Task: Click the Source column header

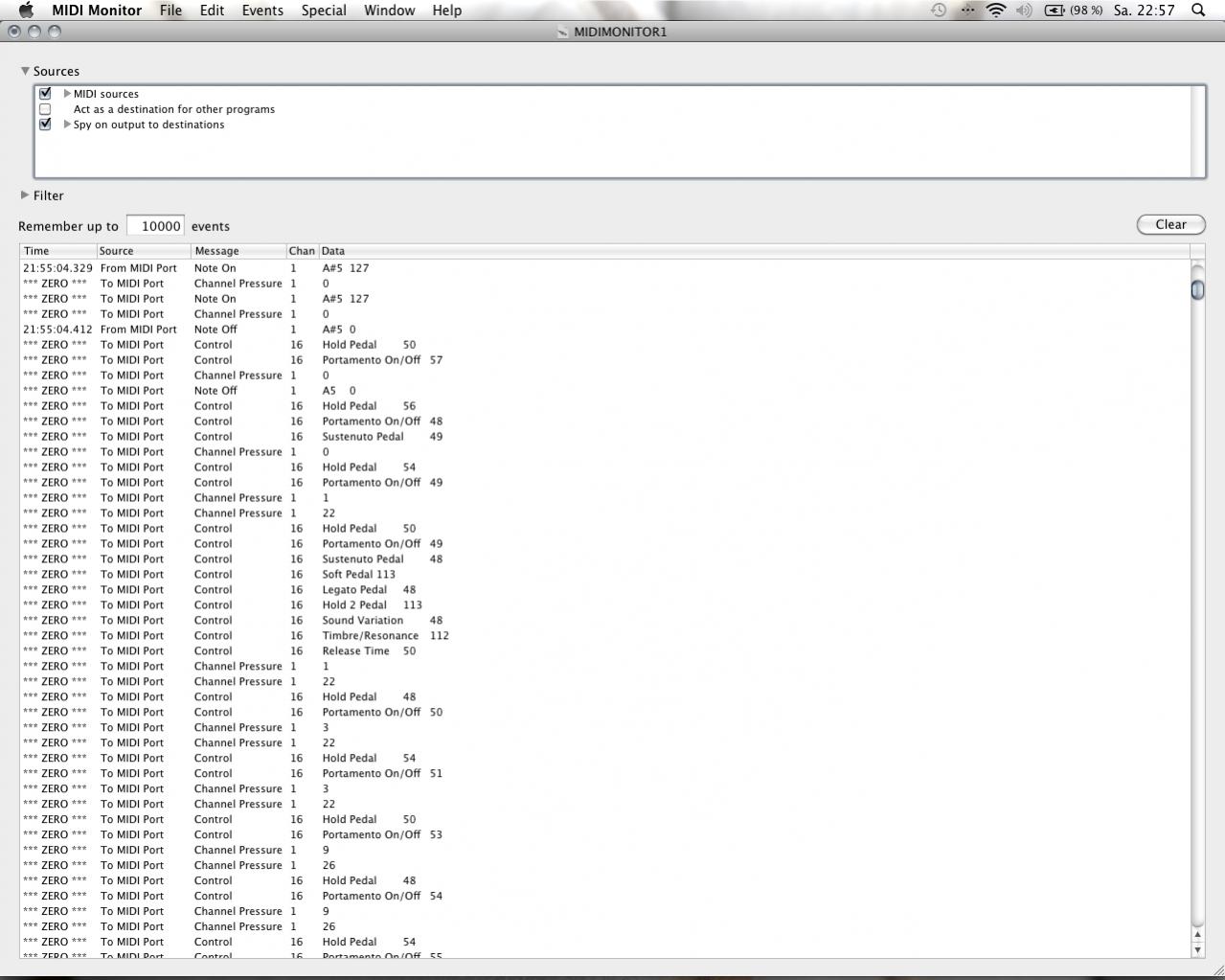Action: (x=143, y=251)
